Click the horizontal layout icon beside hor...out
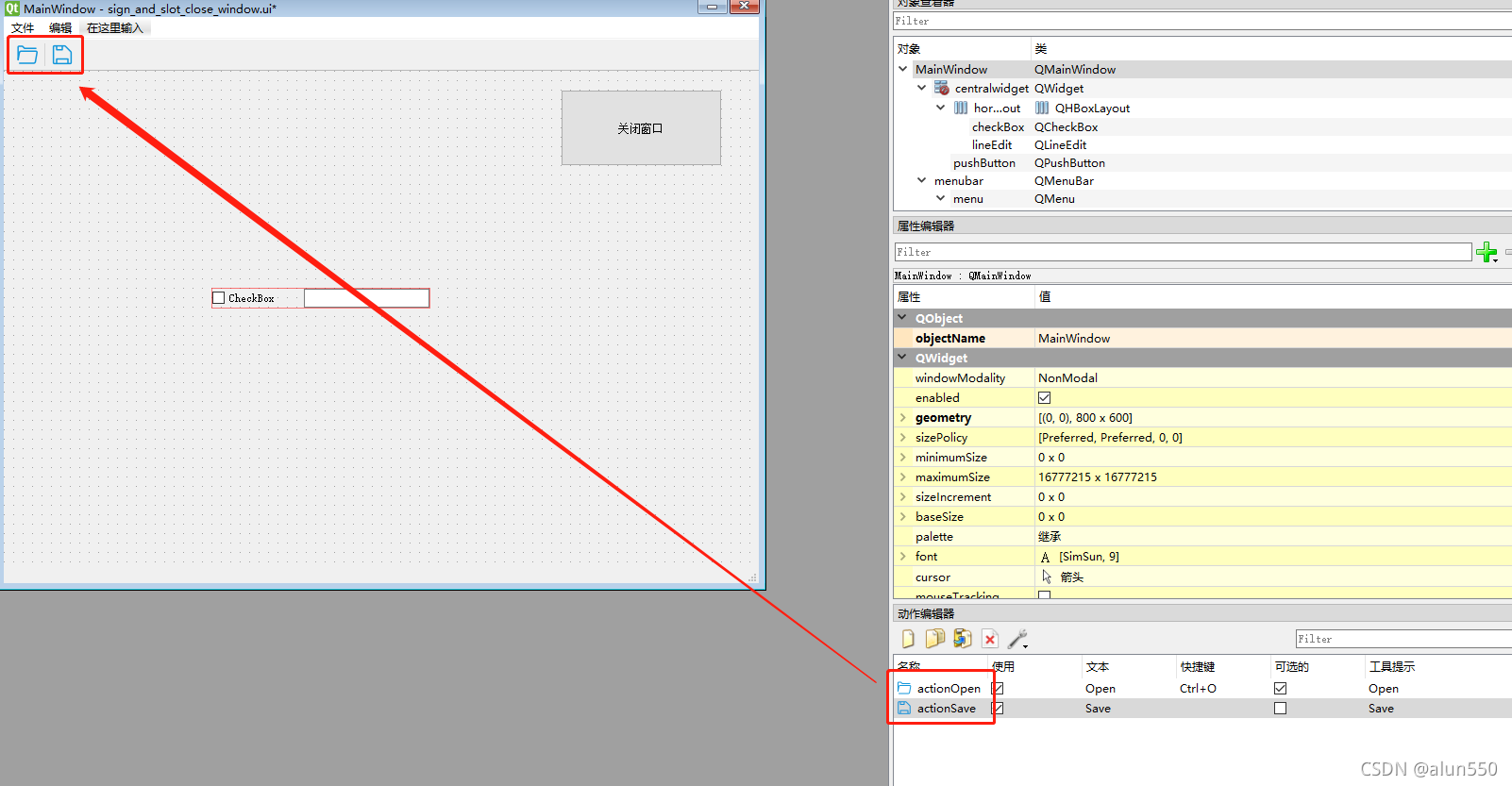The height and width of the screenshot is (786, 1512). point(961,108)
